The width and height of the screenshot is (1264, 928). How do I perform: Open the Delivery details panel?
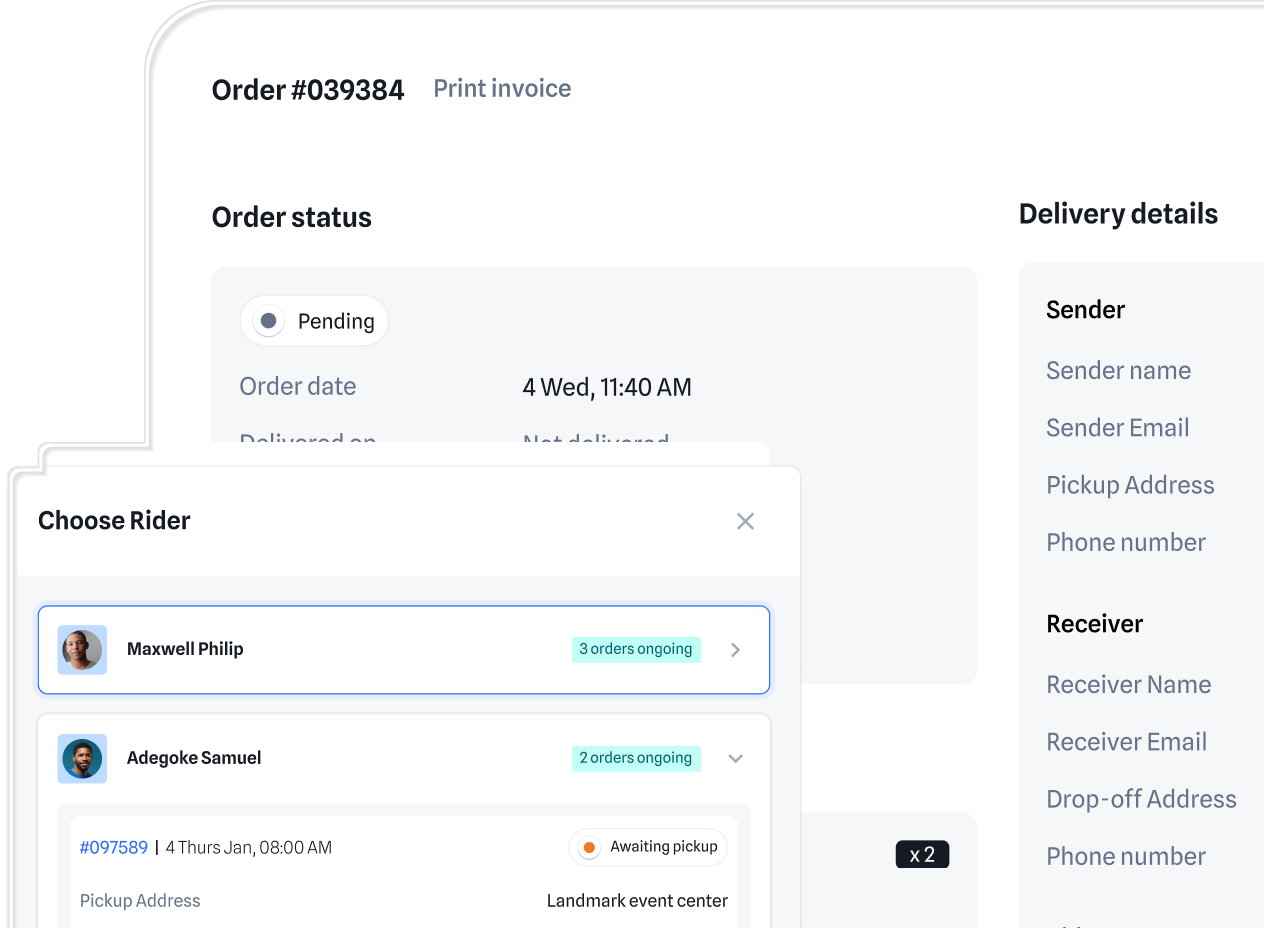point(1118,213)
